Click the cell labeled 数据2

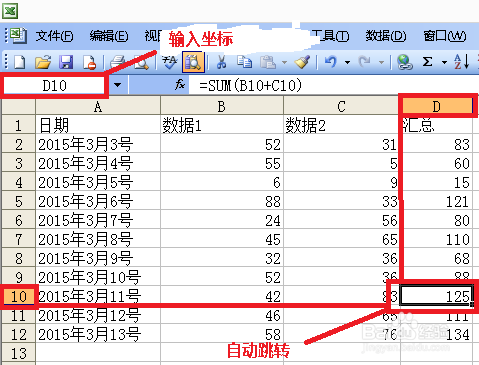click(x=342, y=125)
